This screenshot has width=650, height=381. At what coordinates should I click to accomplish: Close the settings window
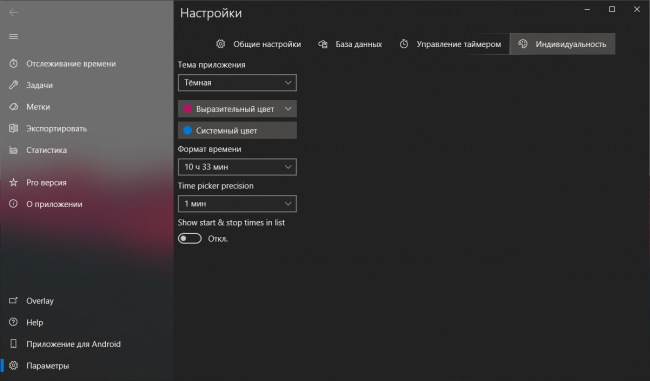637,9
